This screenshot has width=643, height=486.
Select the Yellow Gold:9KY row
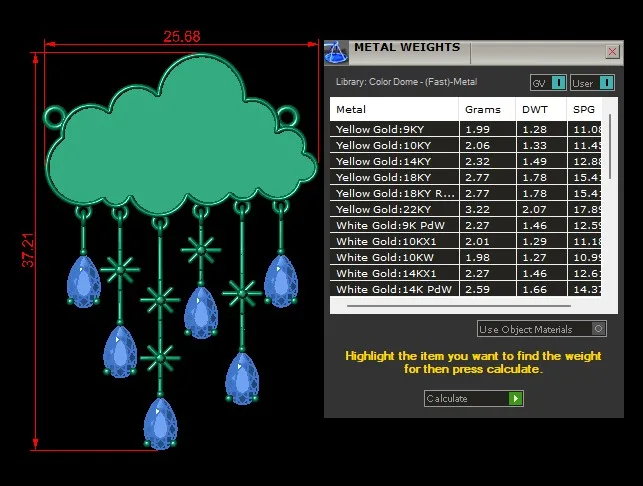tap(465, 129)
